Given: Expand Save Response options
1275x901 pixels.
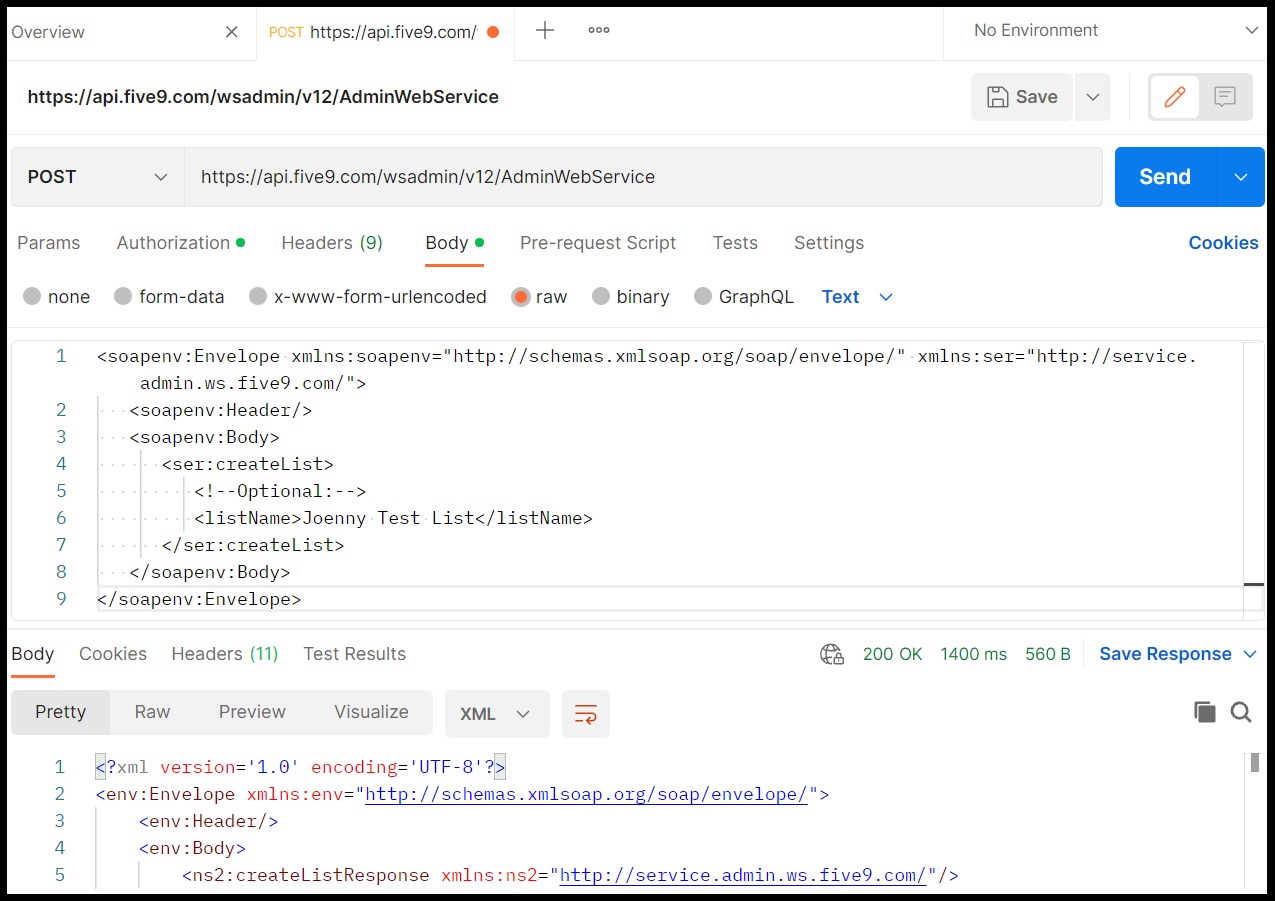Looking at the screenshot, I should (x=1250, y=654).
